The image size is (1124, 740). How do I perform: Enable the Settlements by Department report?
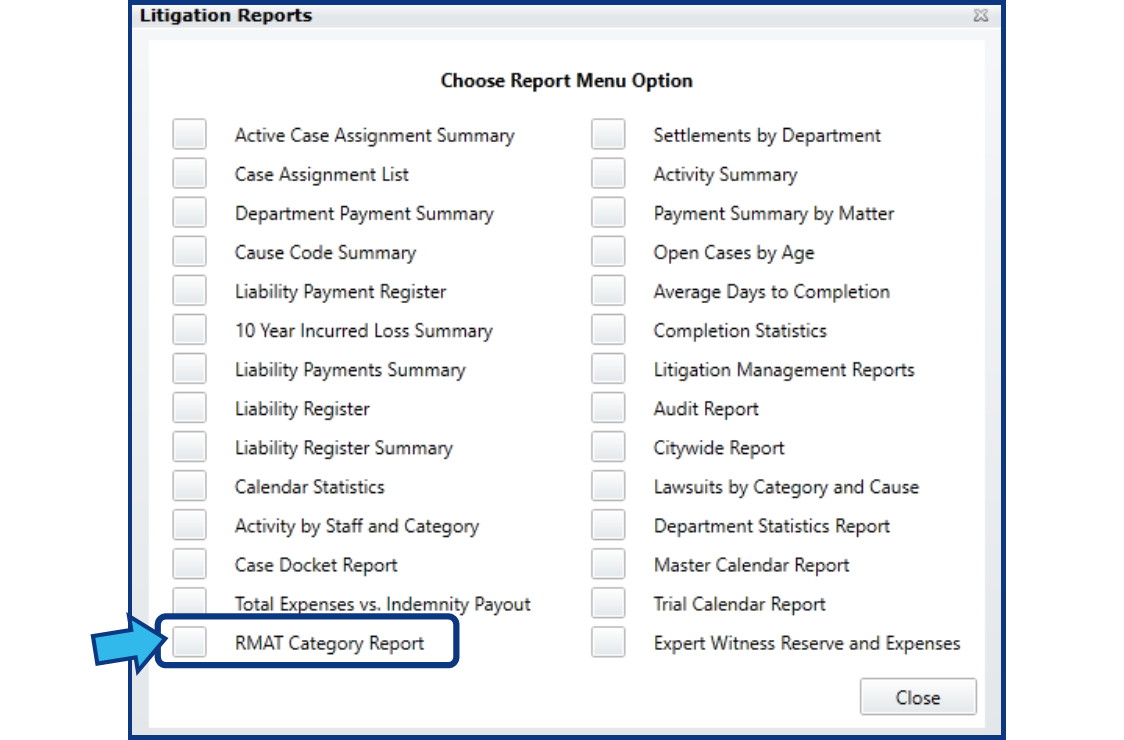[608, 133]
